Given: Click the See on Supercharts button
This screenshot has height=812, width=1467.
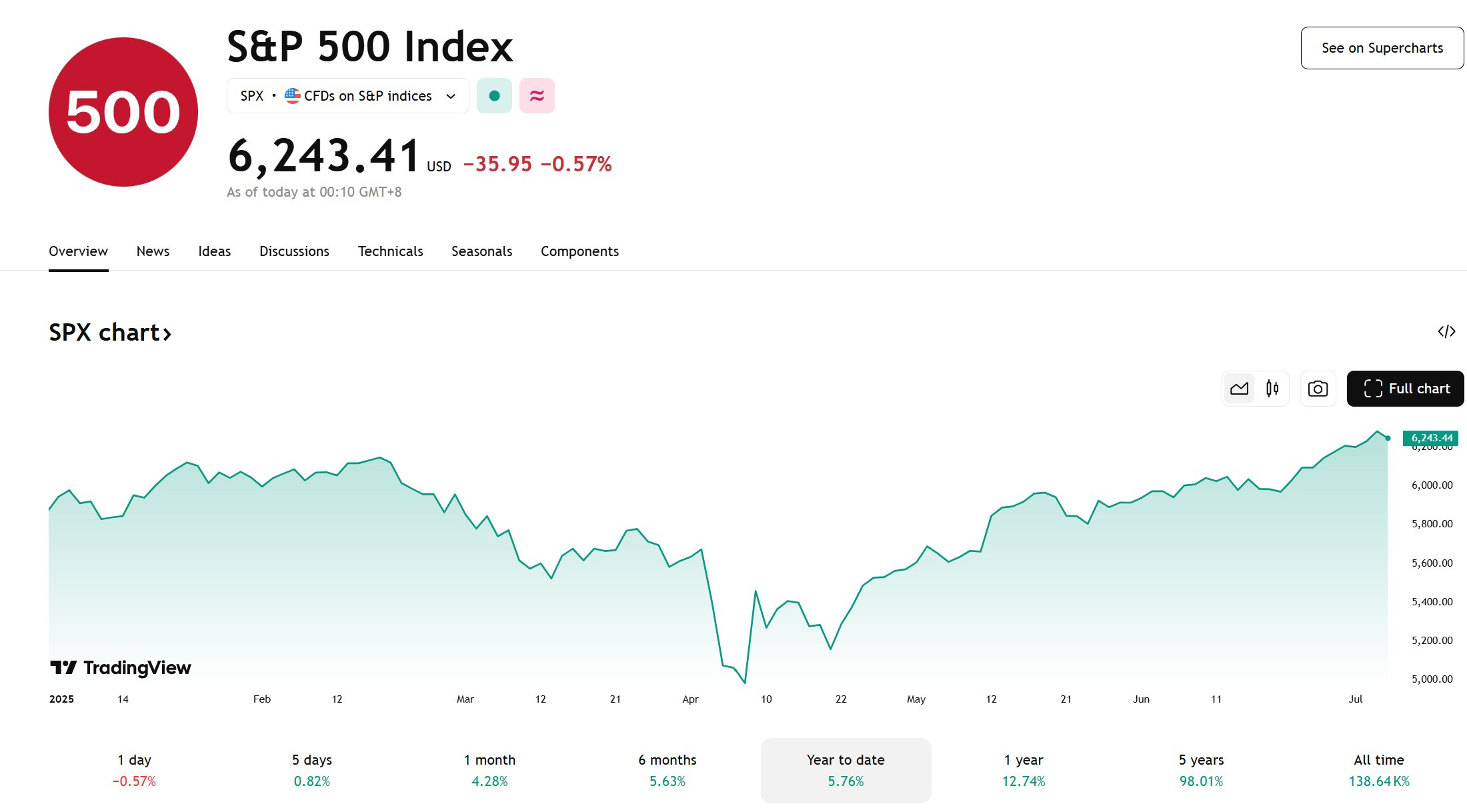Looking at the screenshot, I should coord(1382,48).
